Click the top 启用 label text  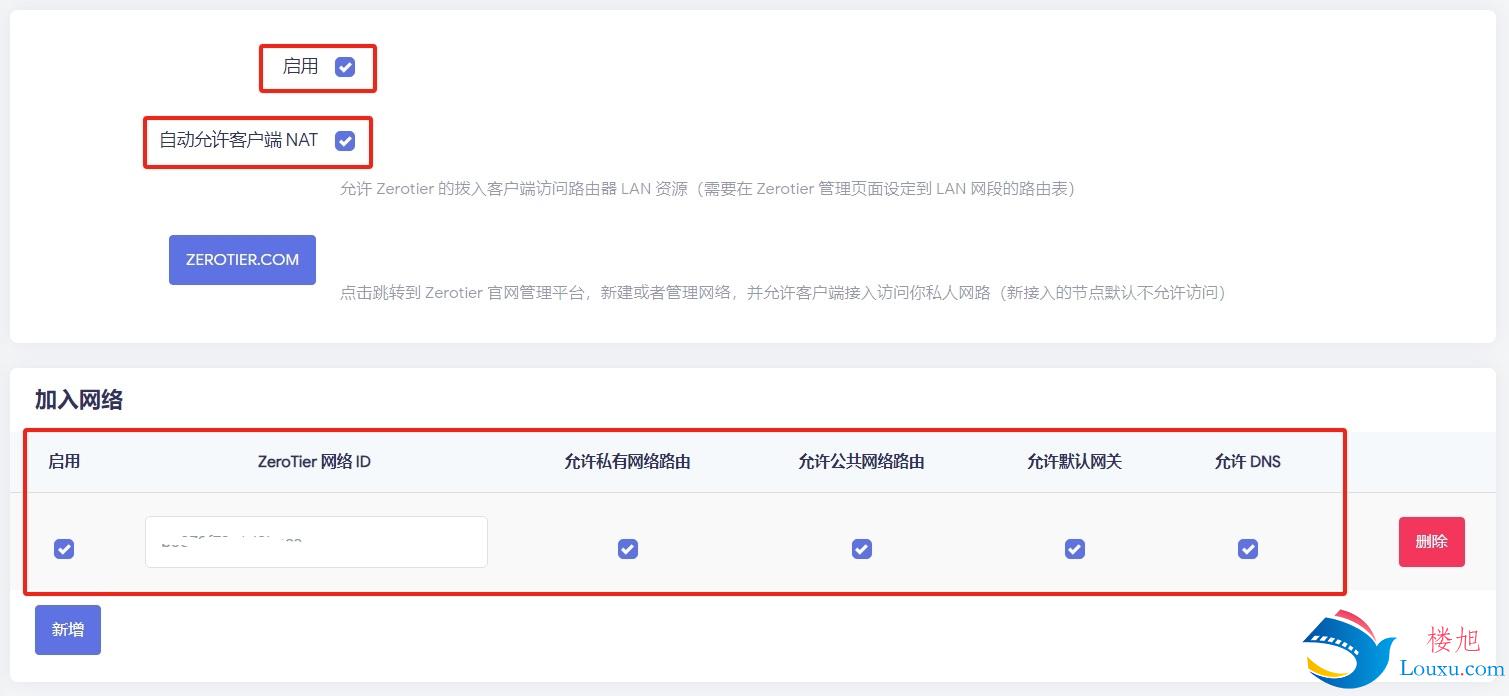pos(301,66)
